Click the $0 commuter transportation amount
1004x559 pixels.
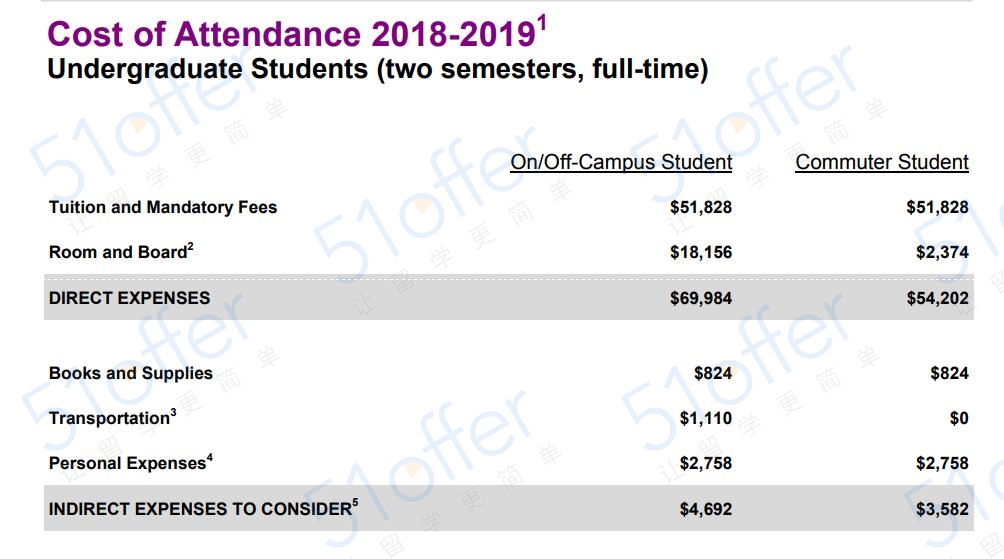click(959, 418)
